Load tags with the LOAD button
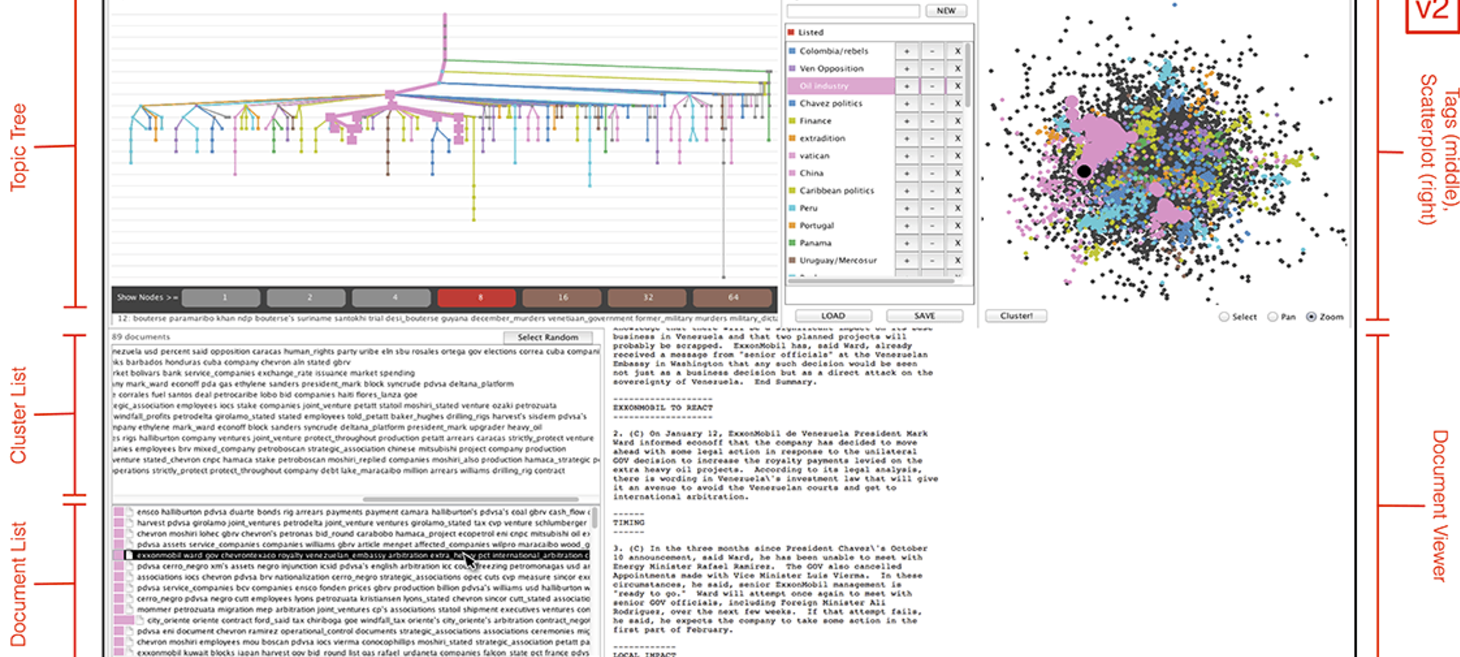1460x657 pixels. [x=833, y=316]
